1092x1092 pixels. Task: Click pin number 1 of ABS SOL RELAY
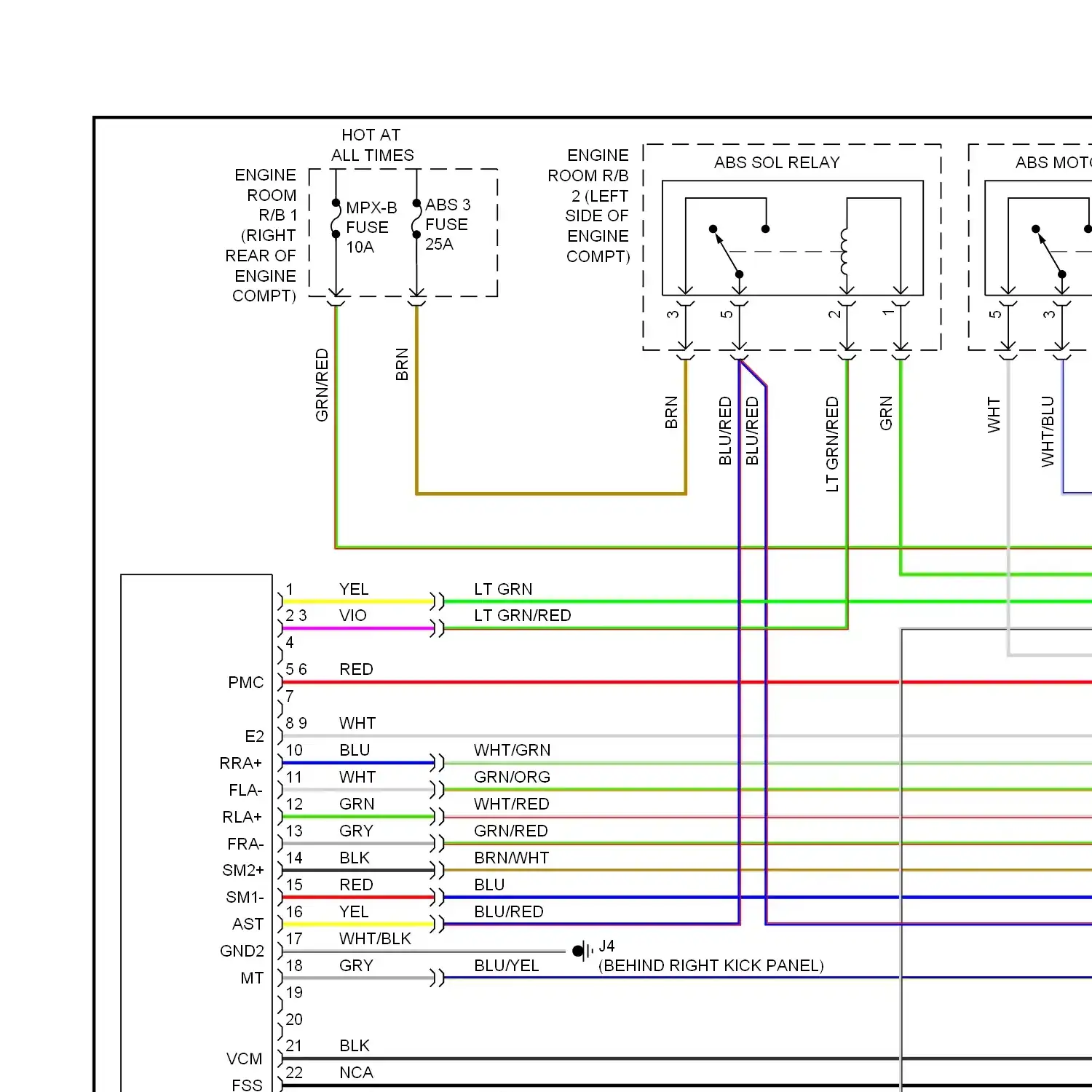(x=888, y=312)
